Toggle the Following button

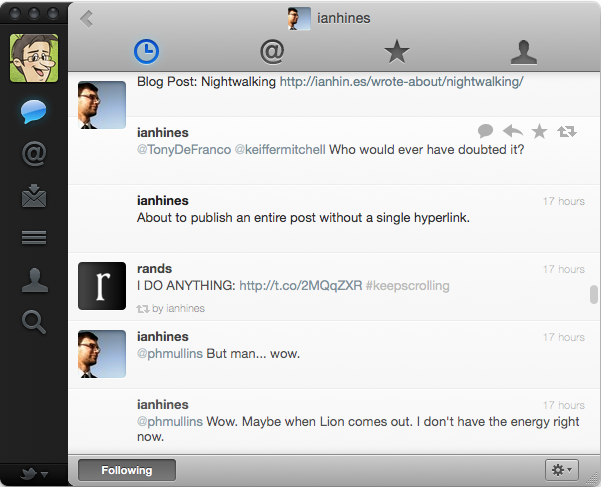[x=127, y=470]
